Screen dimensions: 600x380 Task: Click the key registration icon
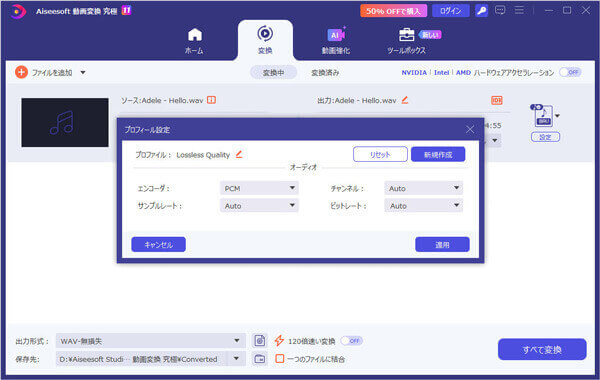[x=481, y=11]
